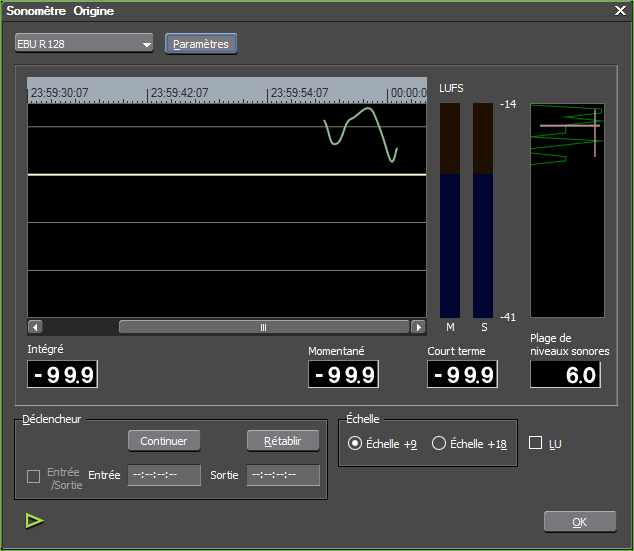Click the scrollbar left arrow
This screenshot has height=551, width=634.
pyautogui.click(x=35, y=327)
